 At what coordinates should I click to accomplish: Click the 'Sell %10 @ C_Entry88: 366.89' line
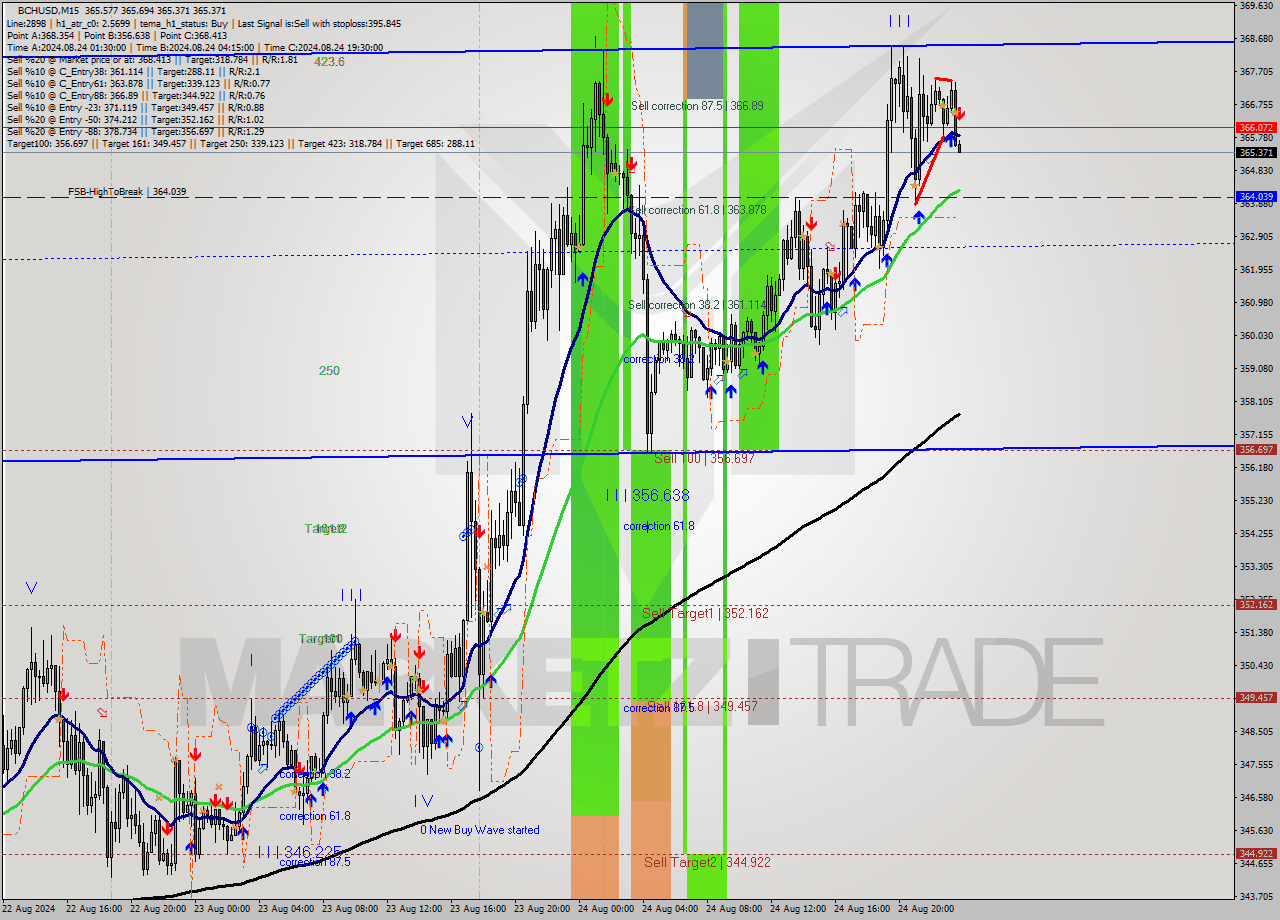135,95
